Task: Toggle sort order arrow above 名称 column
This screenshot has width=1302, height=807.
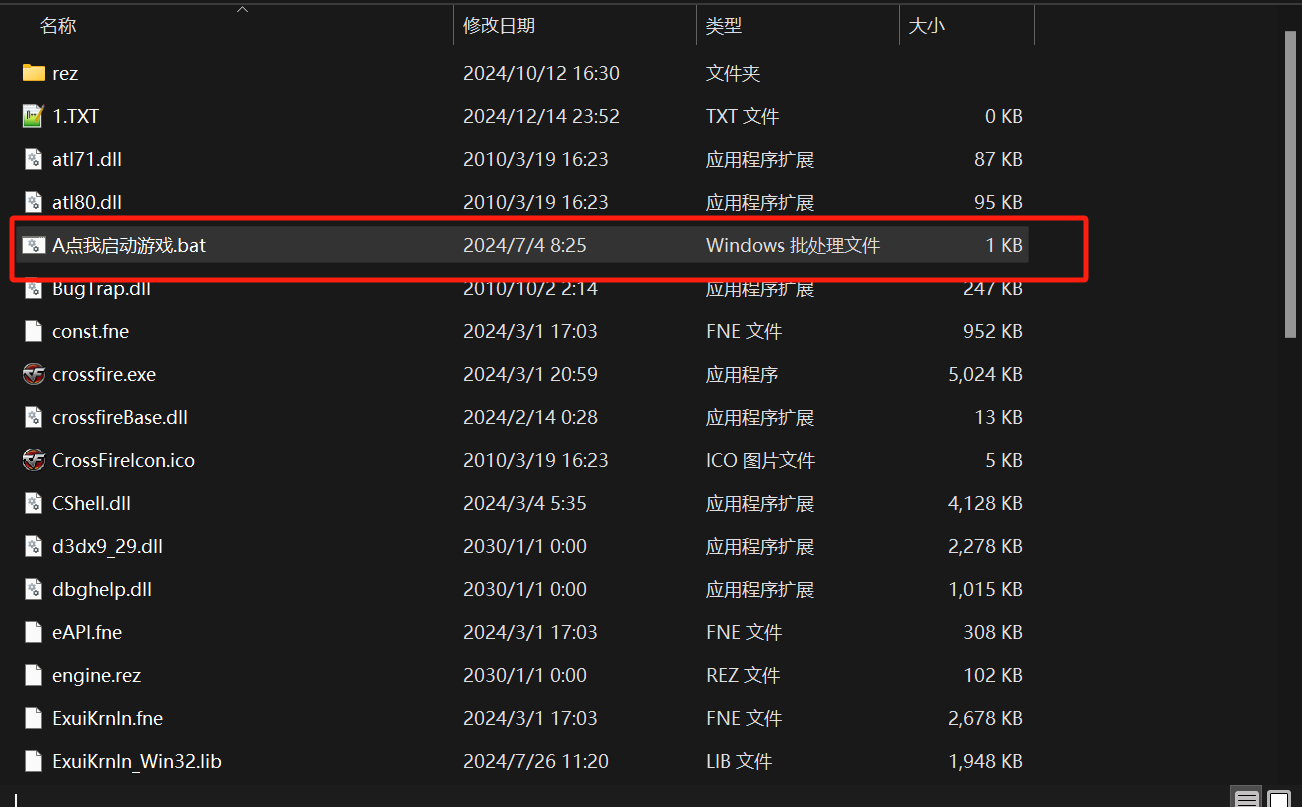Action: coord(242,10)
